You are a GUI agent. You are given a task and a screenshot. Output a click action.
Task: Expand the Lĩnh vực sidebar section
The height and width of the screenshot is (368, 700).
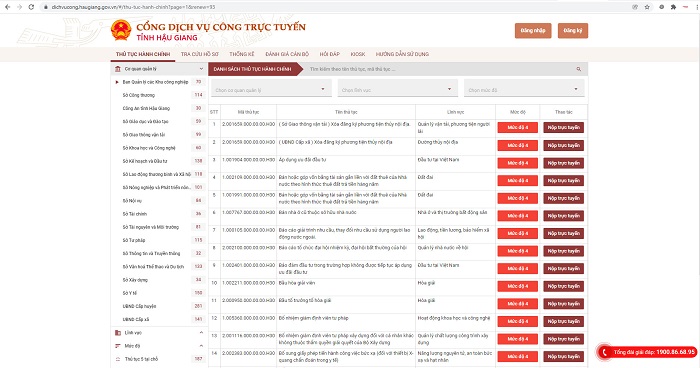click(158, 333)
